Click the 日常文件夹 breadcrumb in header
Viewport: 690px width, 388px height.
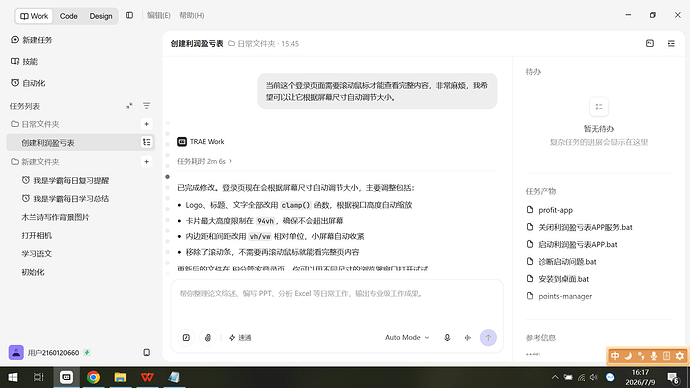[252, 44]
